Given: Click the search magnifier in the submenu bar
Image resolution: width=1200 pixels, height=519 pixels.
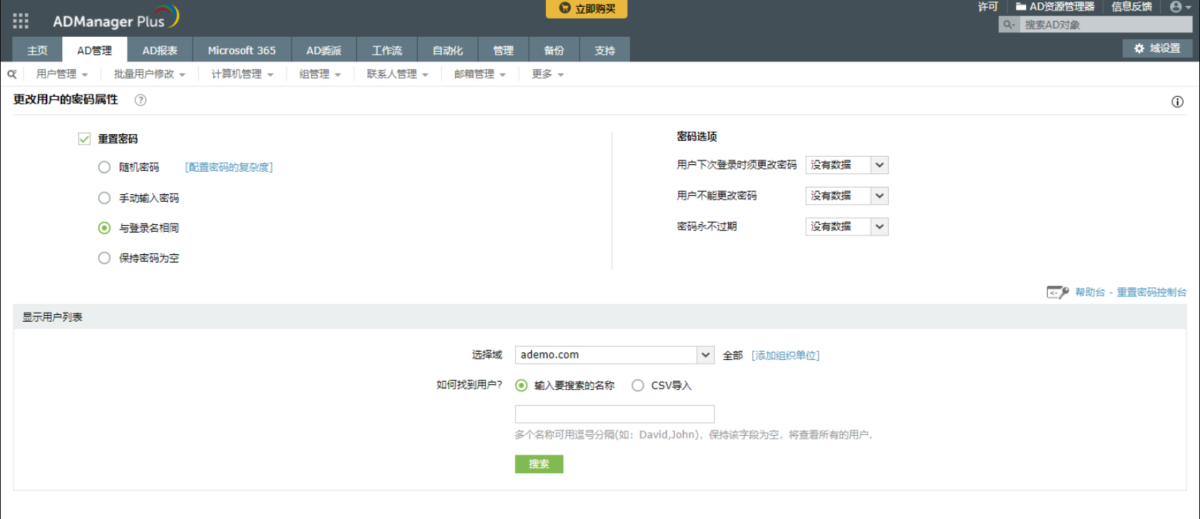Looking at the screenshot, I should tap(11, 74).
